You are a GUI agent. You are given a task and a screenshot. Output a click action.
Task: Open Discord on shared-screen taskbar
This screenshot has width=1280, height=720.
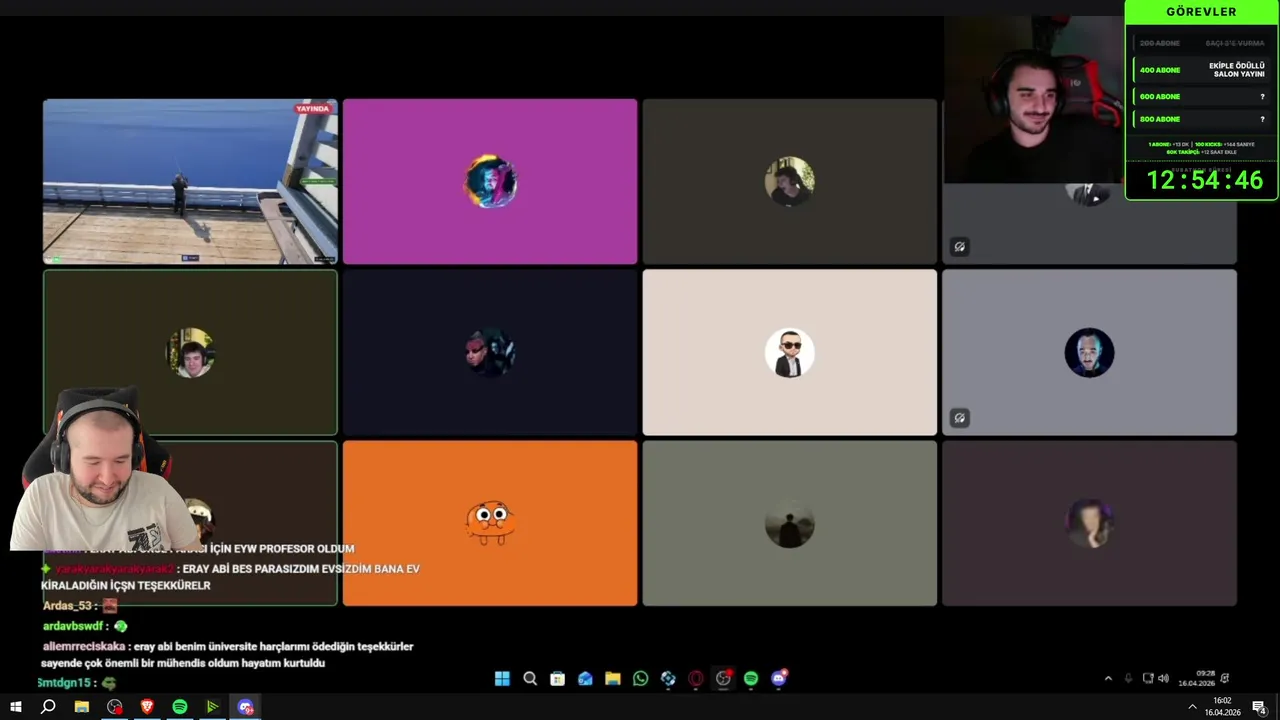pyautogui.click(x=779, y=678)
